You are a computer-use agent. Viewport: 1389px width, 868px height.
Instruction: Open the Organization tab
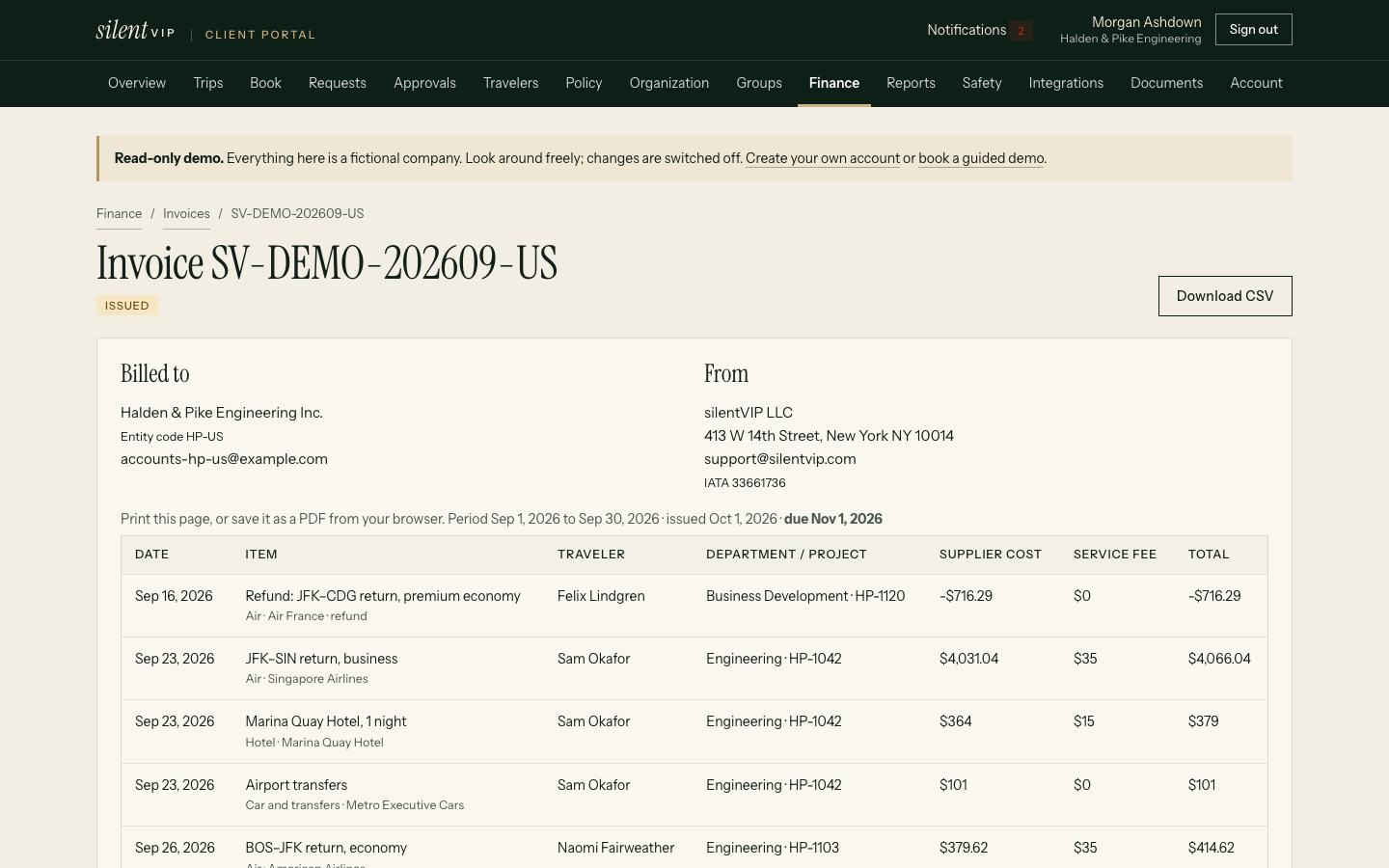pyautogui.click(x=669, y=83)
